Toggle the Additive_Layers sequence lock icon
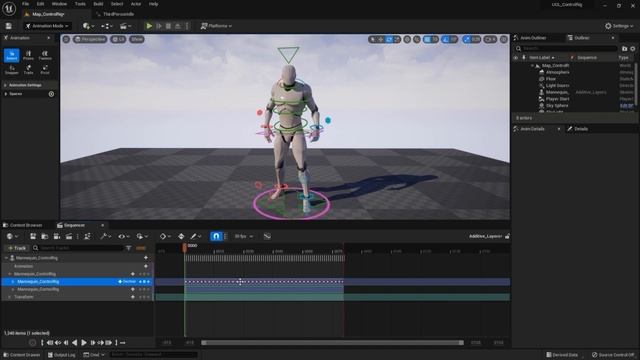The image size is (640, 360). [x=507, y=236]
